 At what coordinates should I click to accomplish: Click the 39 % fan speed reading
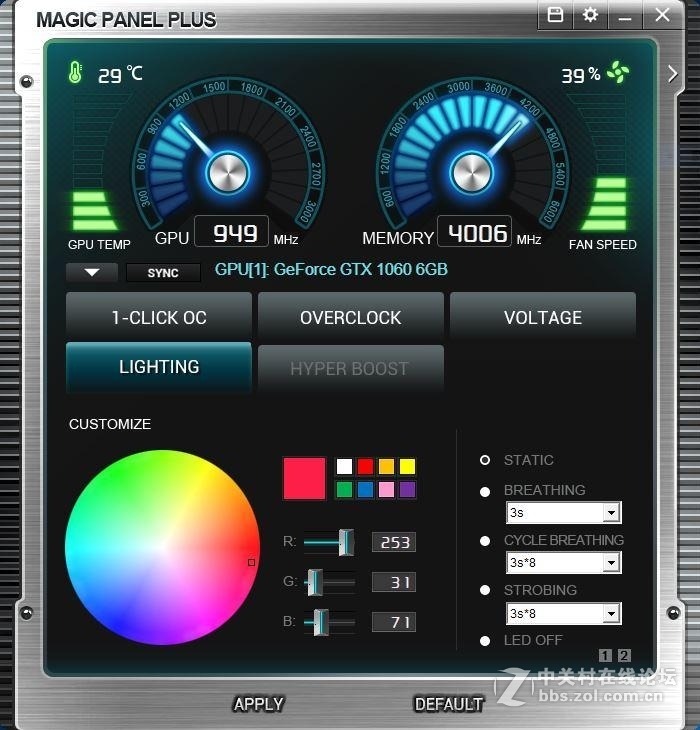[581, 75]
